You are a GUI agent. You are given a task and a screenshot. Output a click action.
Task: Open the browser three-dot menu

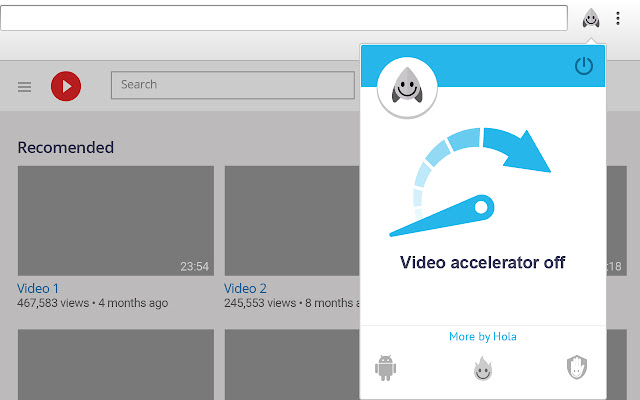pyautogui.click(x=618, y=18)
